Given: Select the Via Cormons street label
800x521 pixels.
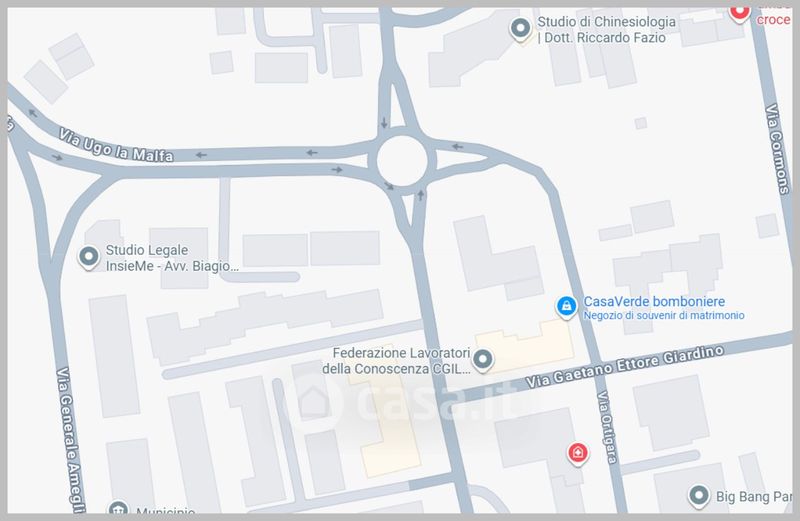Looking at the screenshot, I should click(778, 148).
